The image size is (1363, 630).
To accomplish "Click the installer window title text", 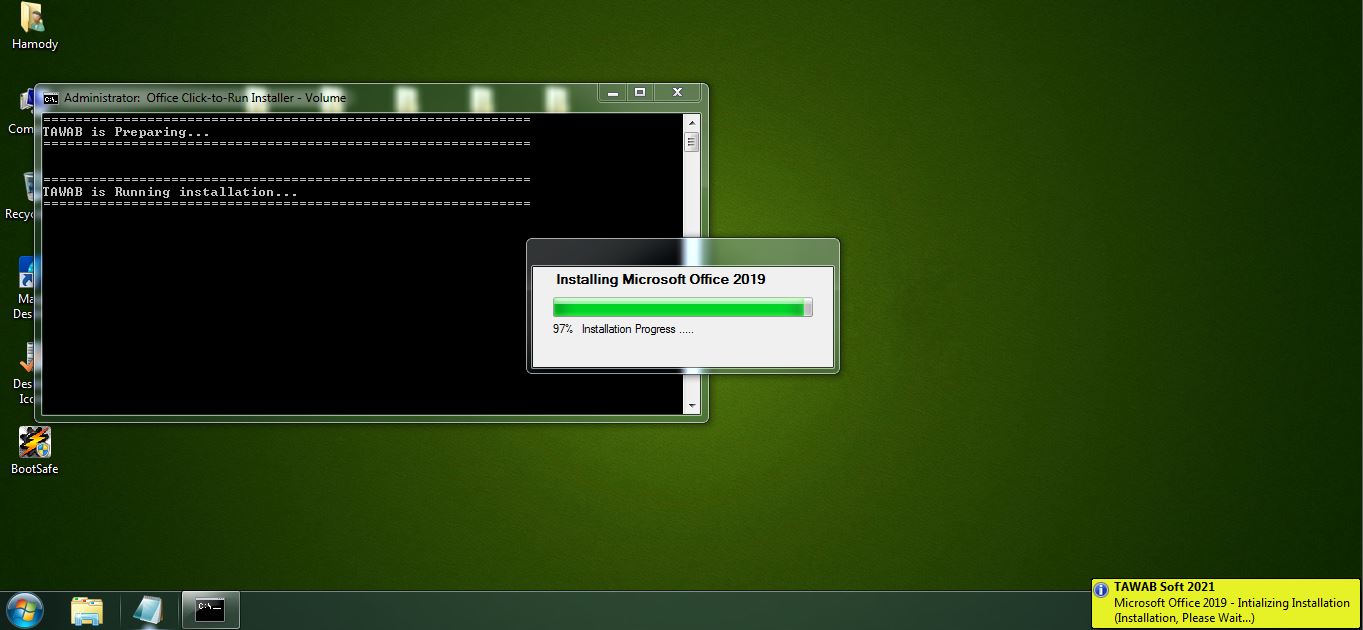I will click(x=205, y=98).
